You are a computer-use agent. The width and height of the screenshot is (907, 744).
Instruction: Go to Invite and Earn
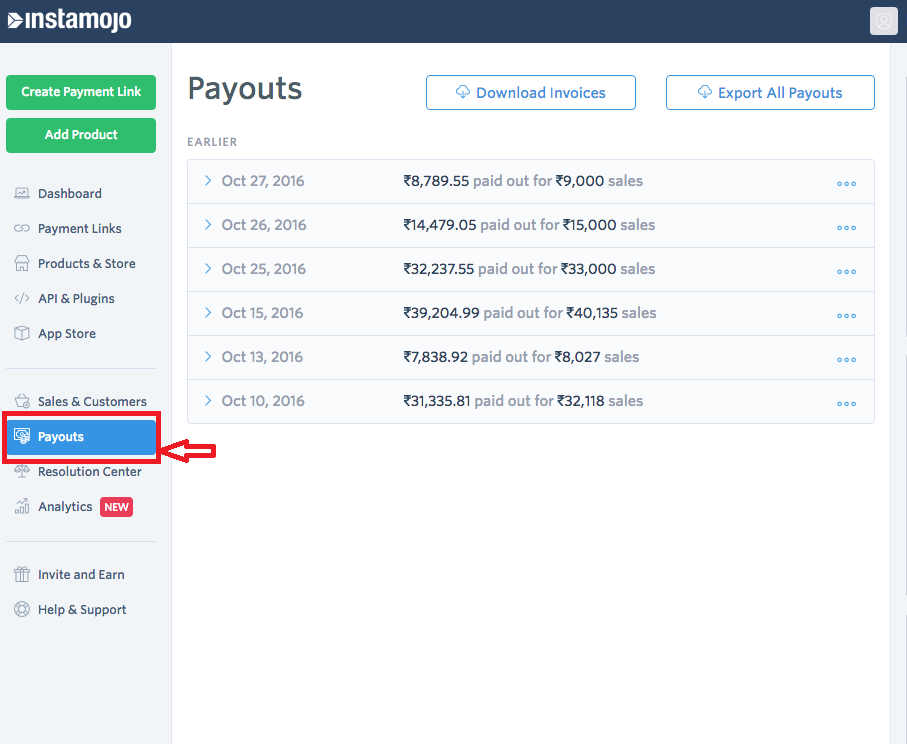point(81,574)
